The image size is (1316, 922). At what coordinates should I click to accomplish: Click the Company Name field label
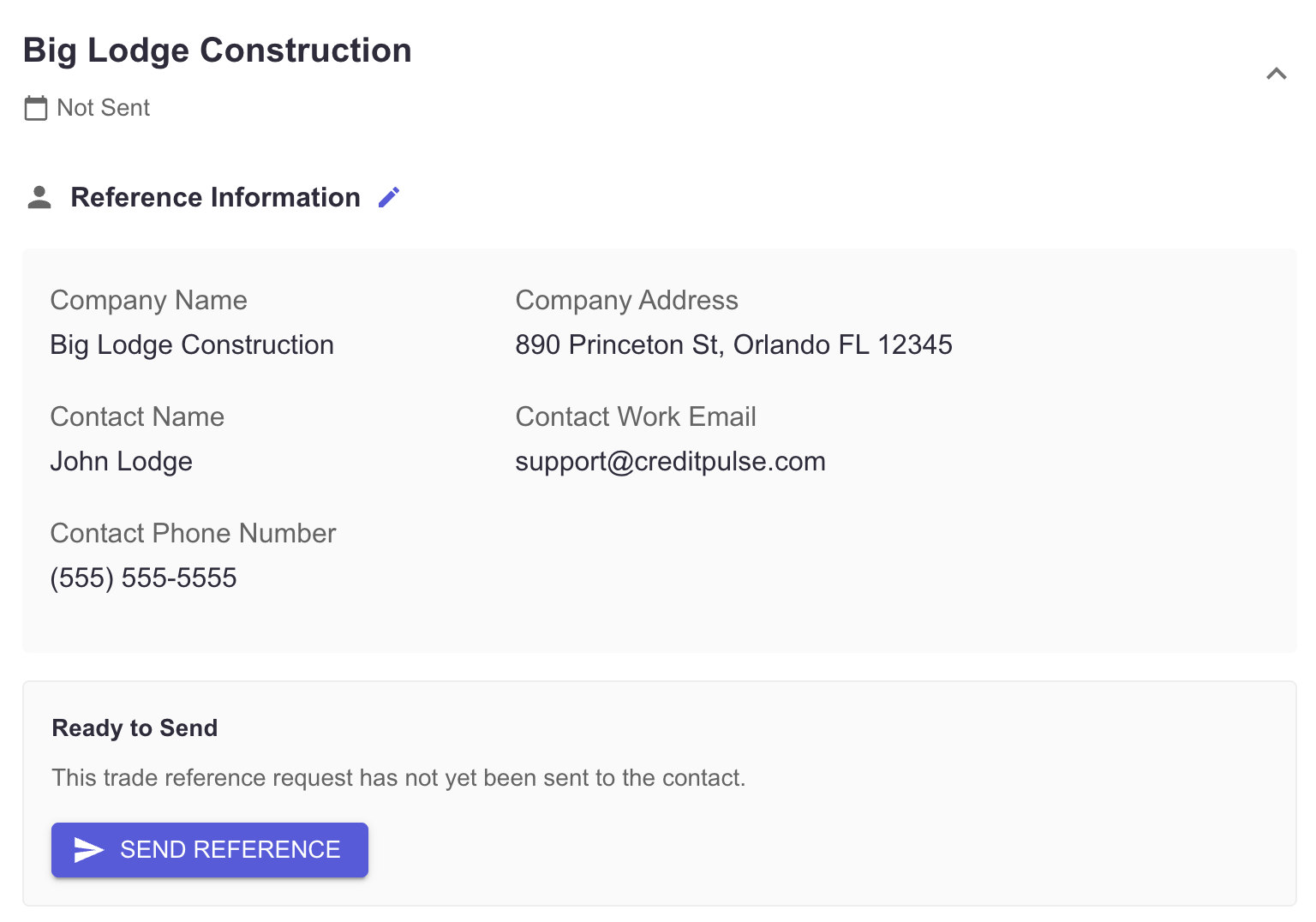pos(149,300)
